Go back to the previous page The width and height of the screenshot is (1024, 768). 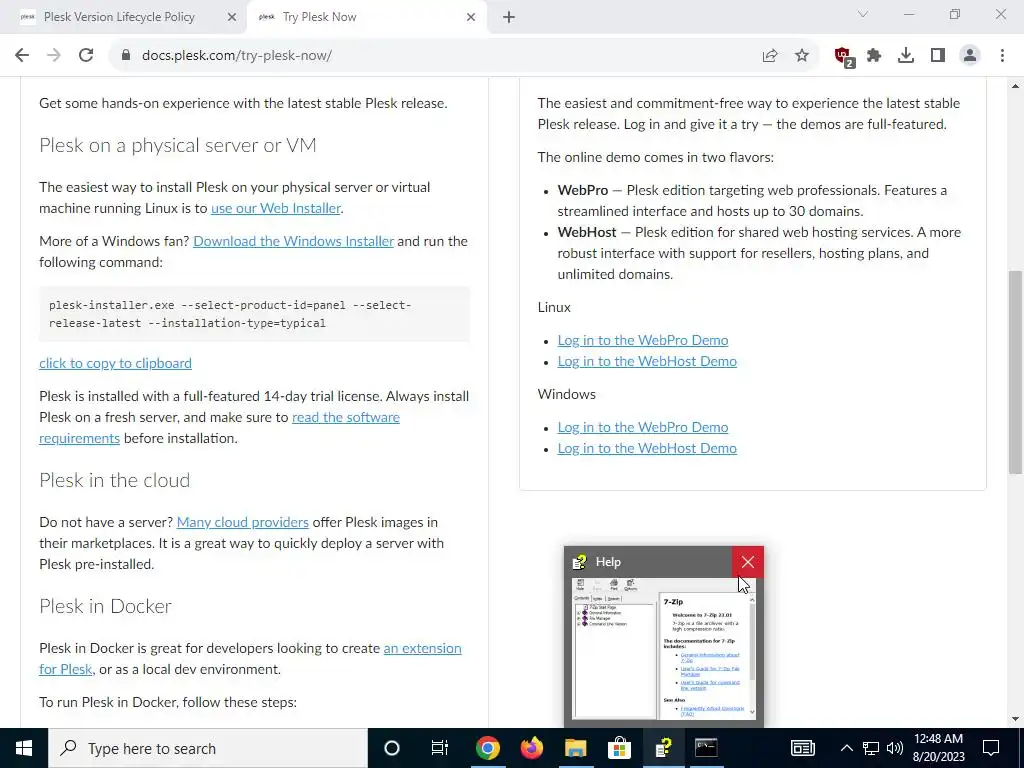point(22,56)
